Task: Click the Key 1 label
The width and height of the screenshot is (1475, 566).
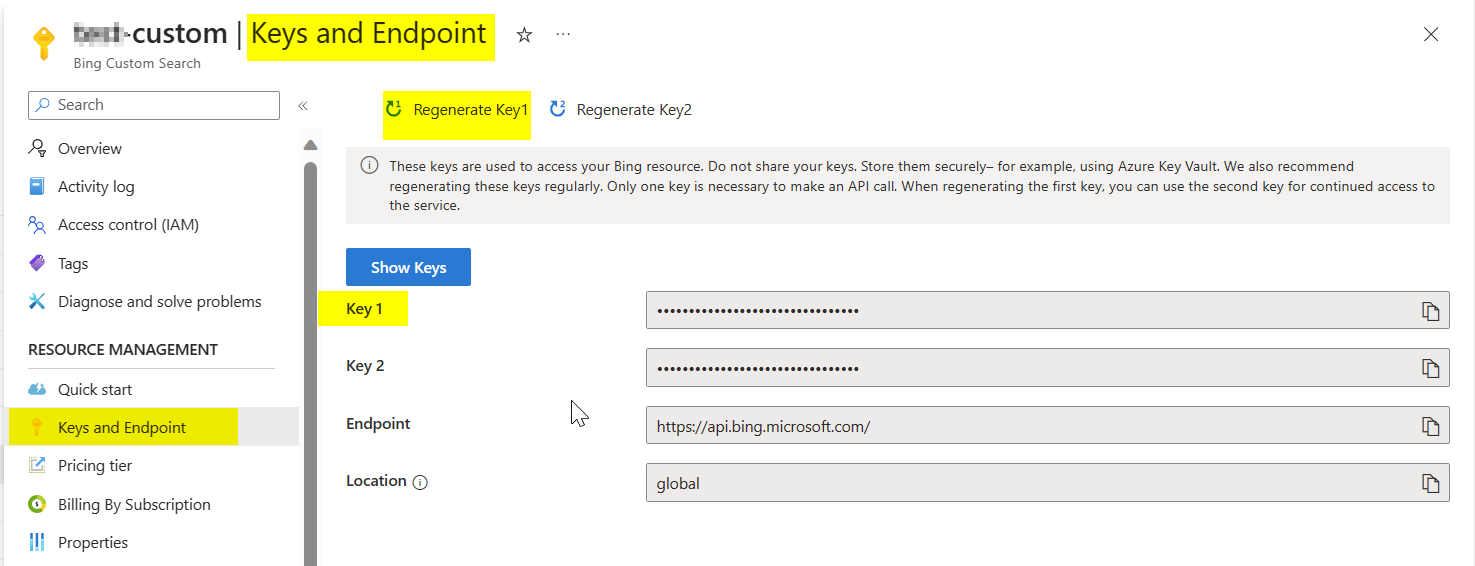Action: coord(364,309)
